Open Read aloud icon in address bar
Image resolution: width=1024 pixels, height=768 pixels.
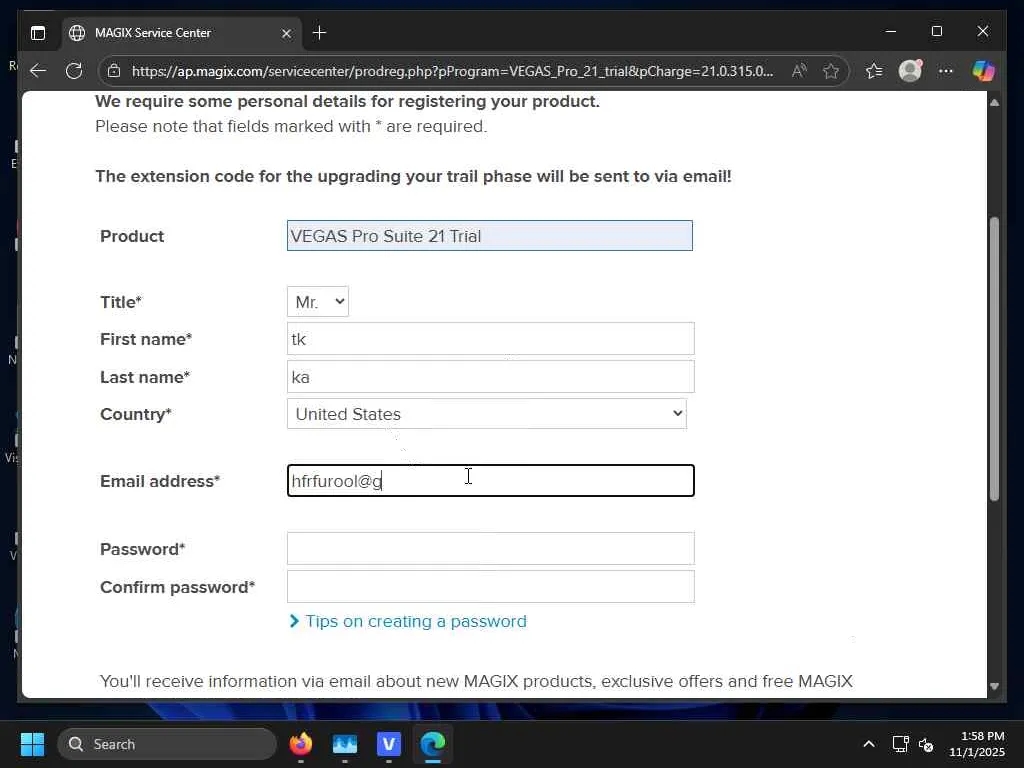(x=799, y=71)
